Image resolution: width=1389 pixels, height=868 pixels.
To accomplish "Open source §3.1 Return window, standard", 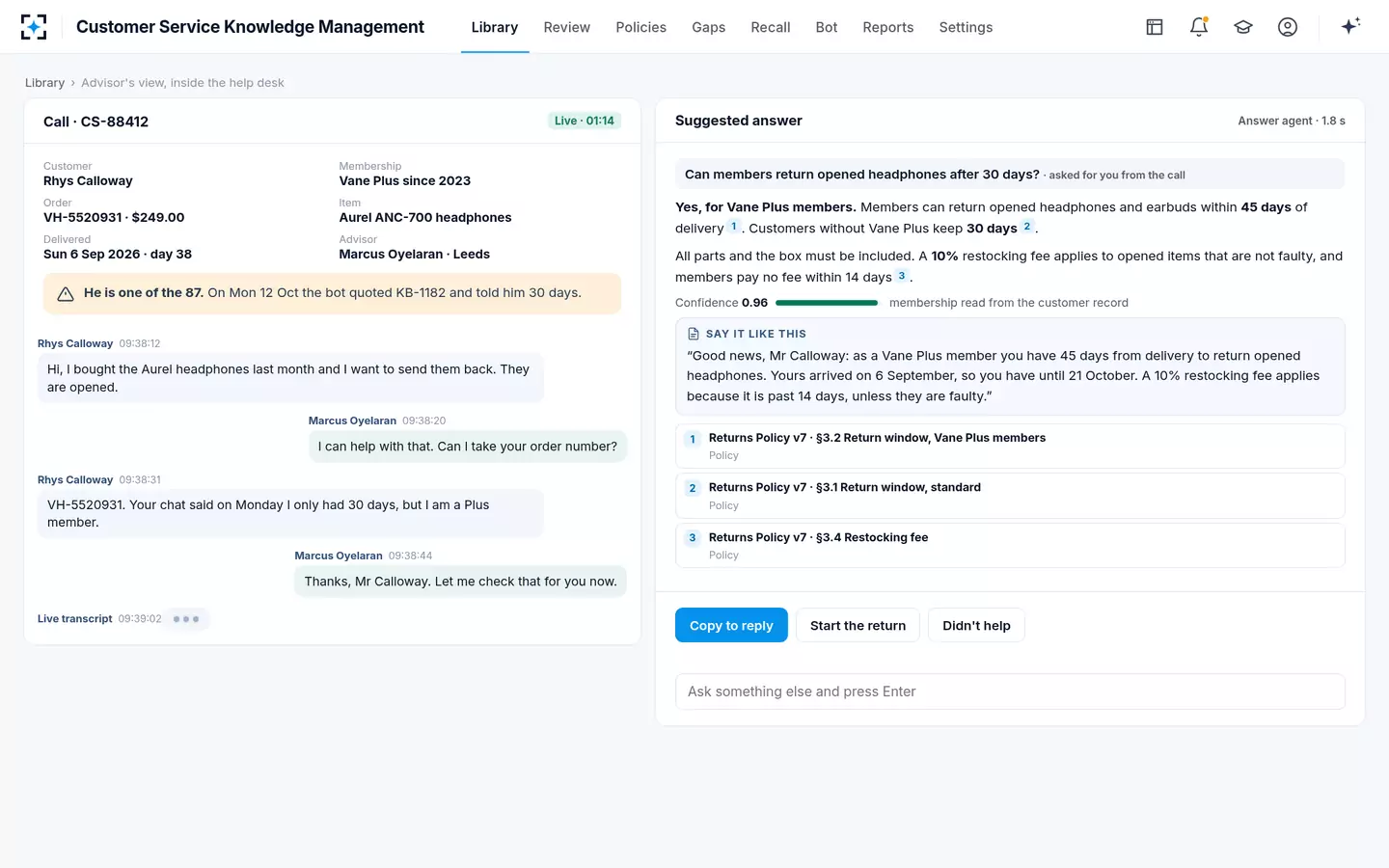I will tap(1010, 496).
